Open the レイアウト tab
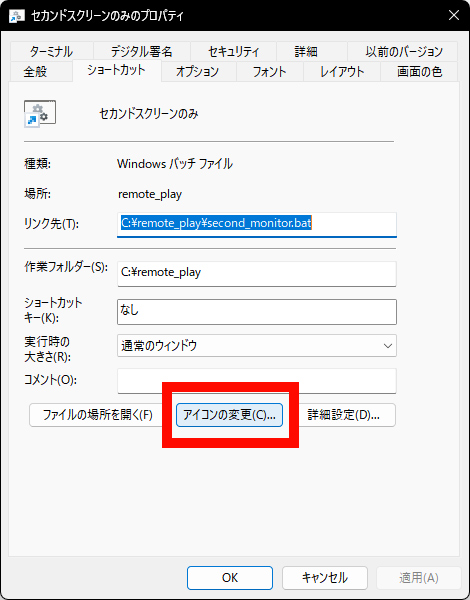This screenshot has height=600, width=470. tap(342, 72)
